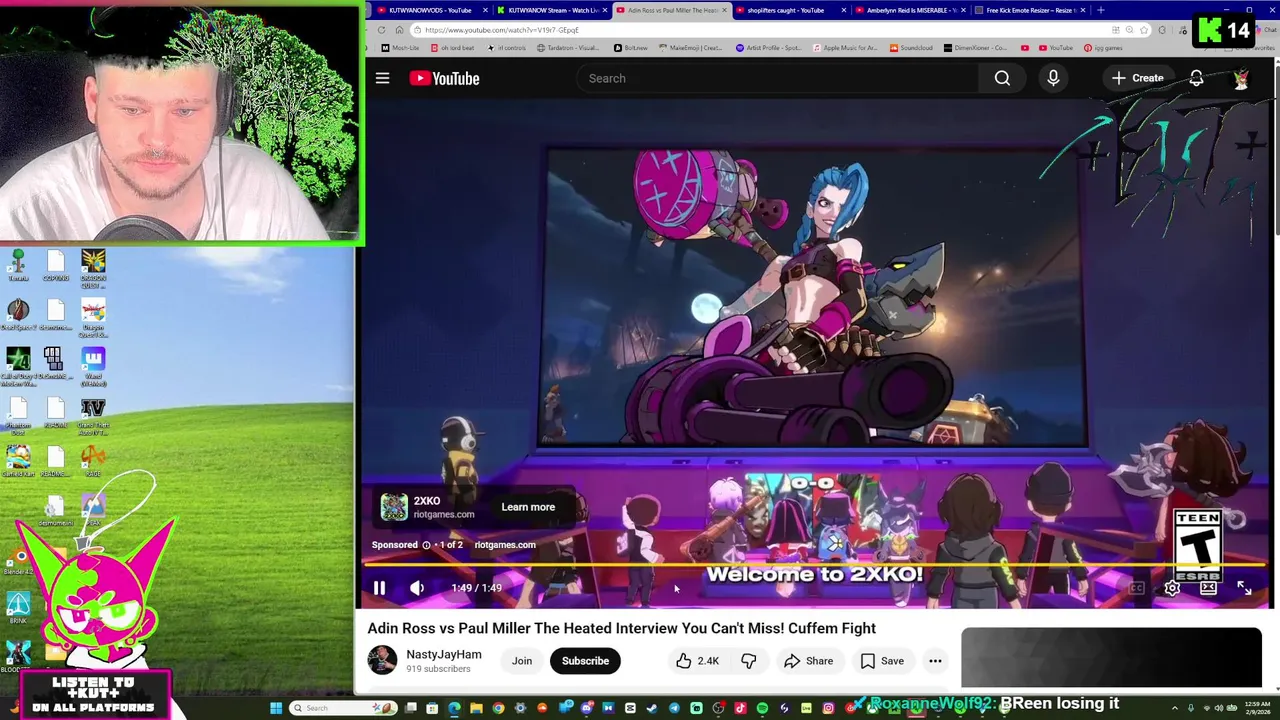This screenshot has height=720, width=1280.
Task: Open the account avatar menu
Action: coord(1241,78)
